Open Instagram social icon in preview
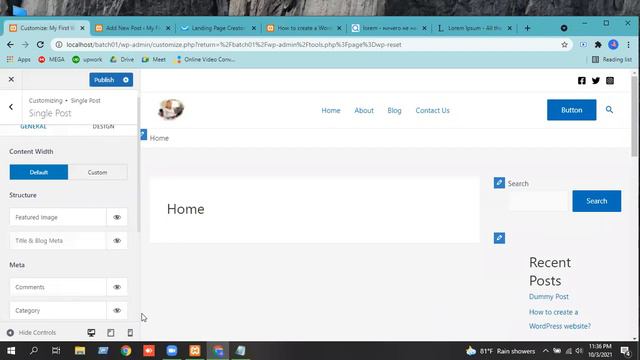This screenshot has width=640, height=360. [x=610, y=80]
